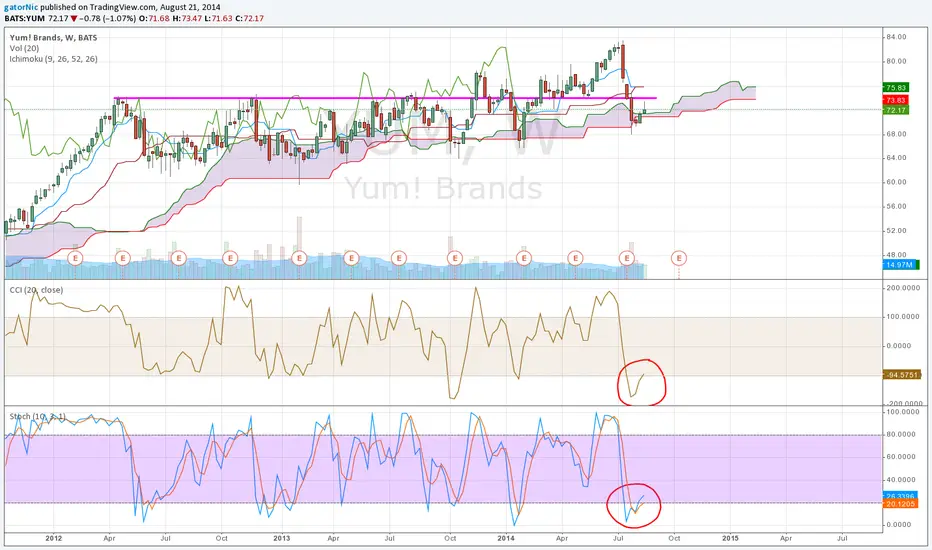This screenshot has width=932, height=550.
Task: Click the earnings E marker for October 2013
Action: pos(455,258)
